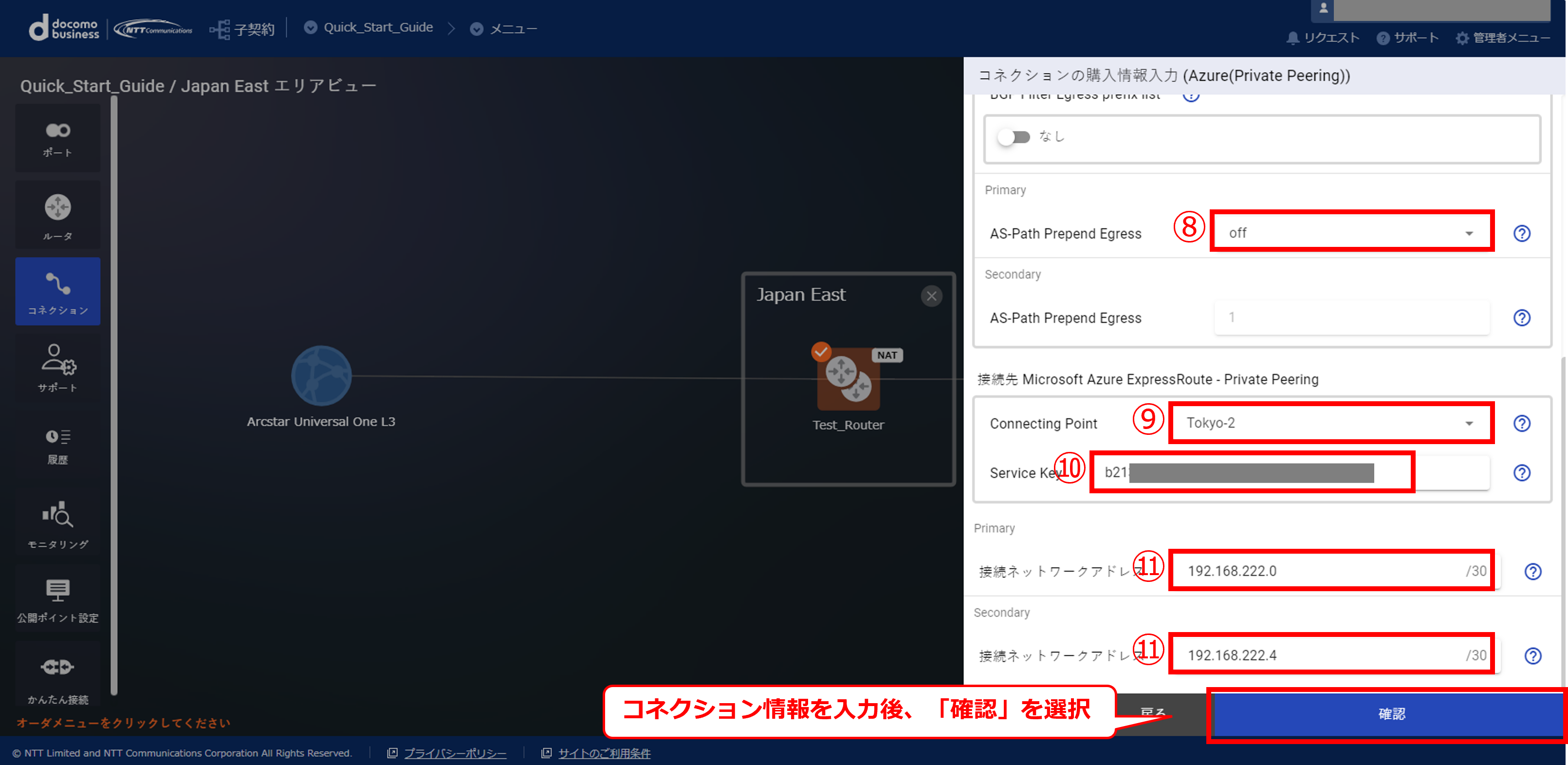Open 子契約 in the header

click(x=242, y=29)
